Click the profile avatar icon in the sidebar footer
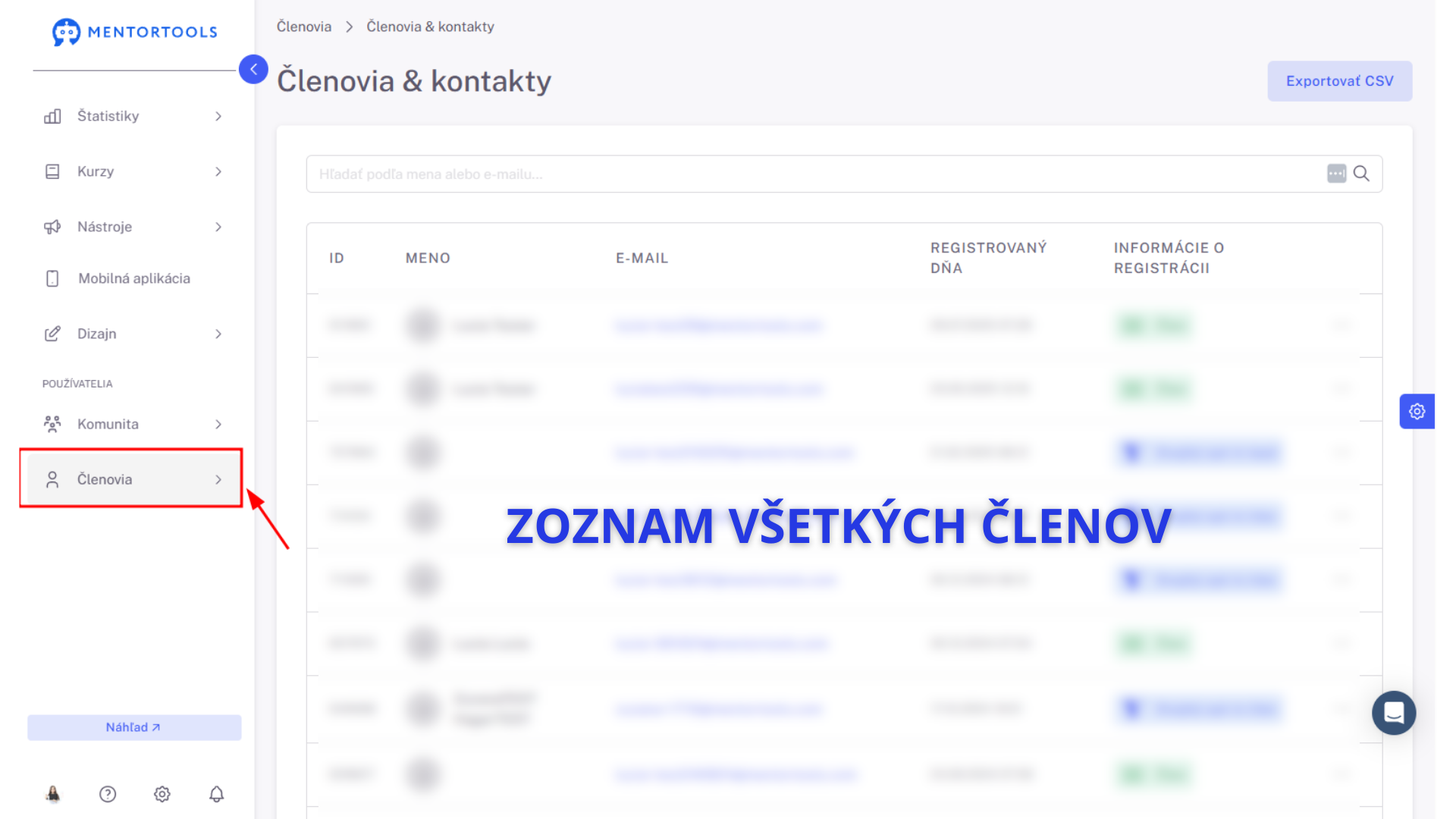The width and height of the screenshot is (1456, 819). pyautogui.click(x=53, y=794)
